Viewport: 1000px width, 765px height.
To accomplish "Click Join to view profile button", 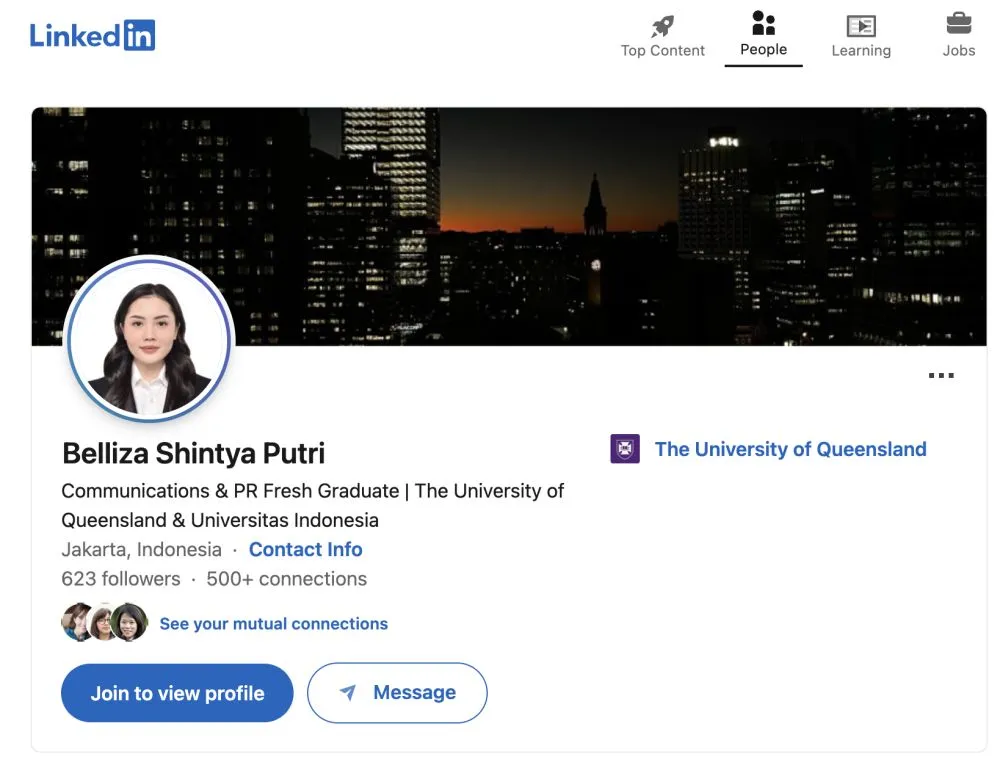I will (x=177, y=693).
